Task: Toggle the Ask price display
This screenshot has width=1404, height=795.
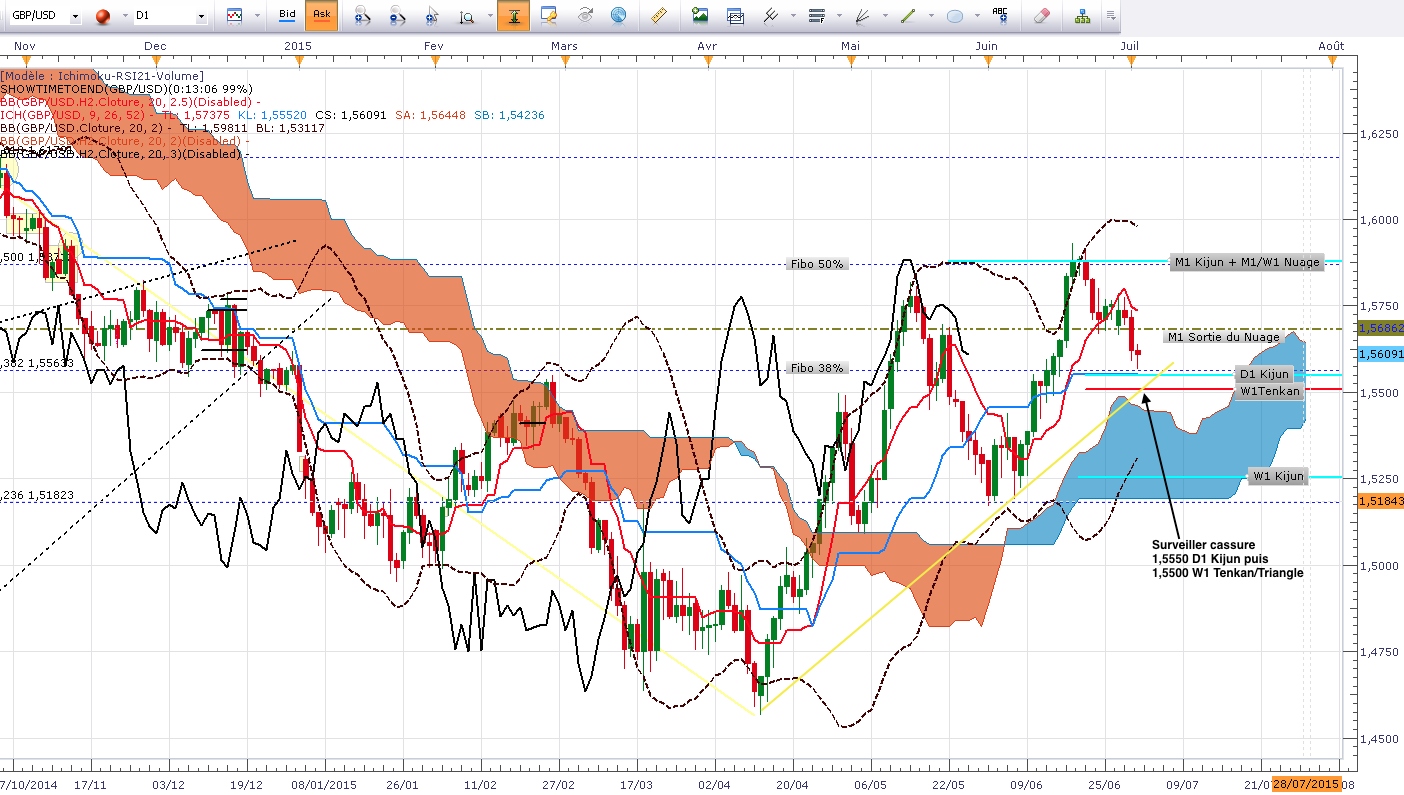Action: tap(321, 15)
